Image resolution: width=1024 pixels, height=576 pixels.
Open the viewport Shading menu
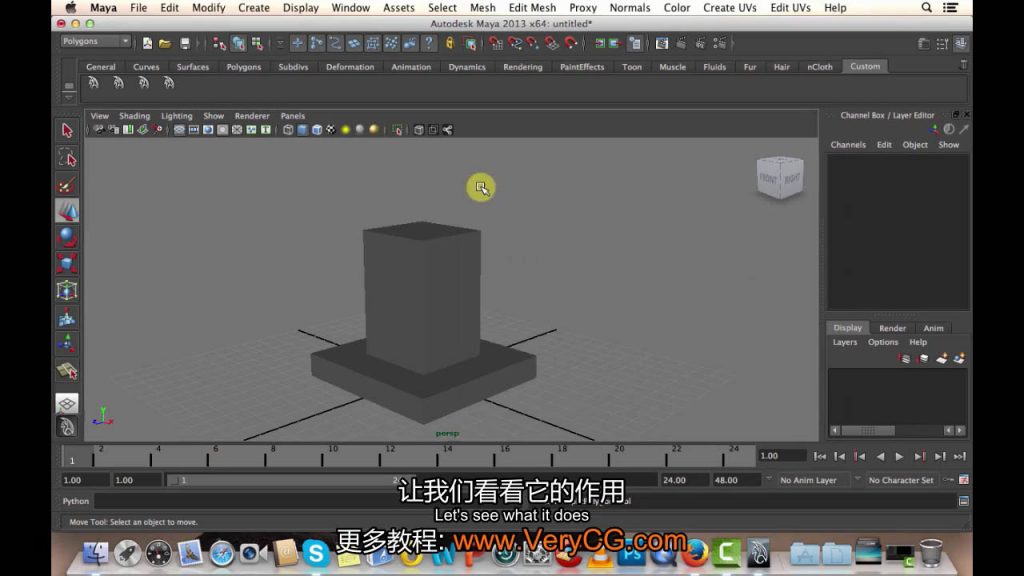tap(135, 116)
